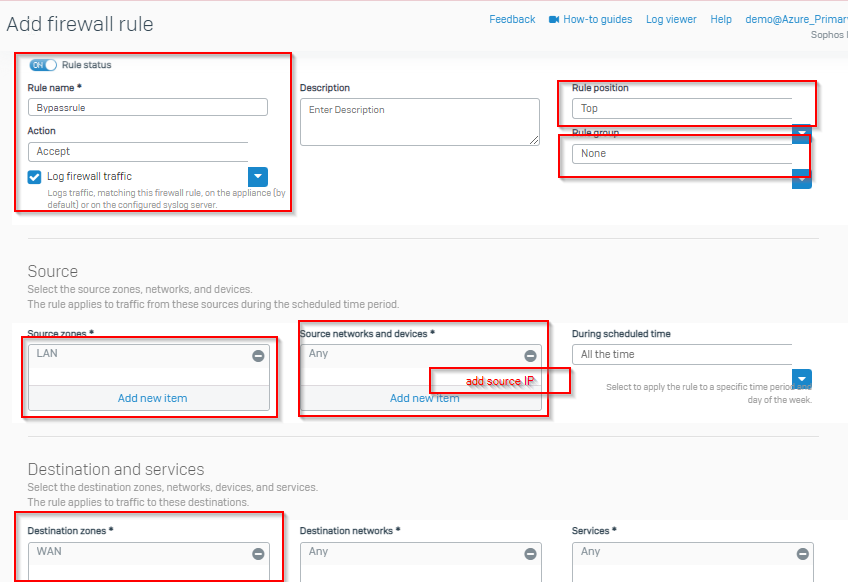Remove LAN from Source zones

259,355
